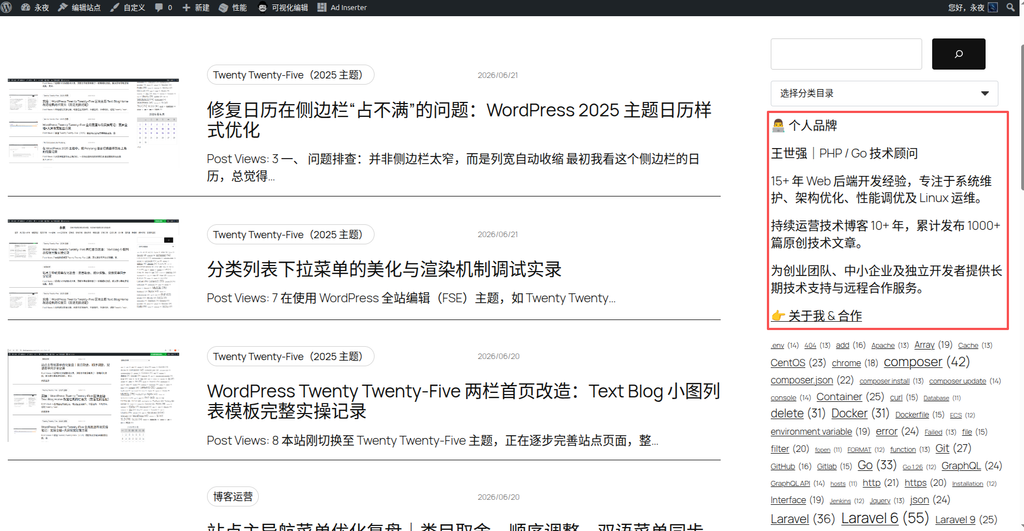This screenshot has height=531, width=1024.
Task: Open the 永夜 site dashboard menu
Action: (x=35, y=7)
